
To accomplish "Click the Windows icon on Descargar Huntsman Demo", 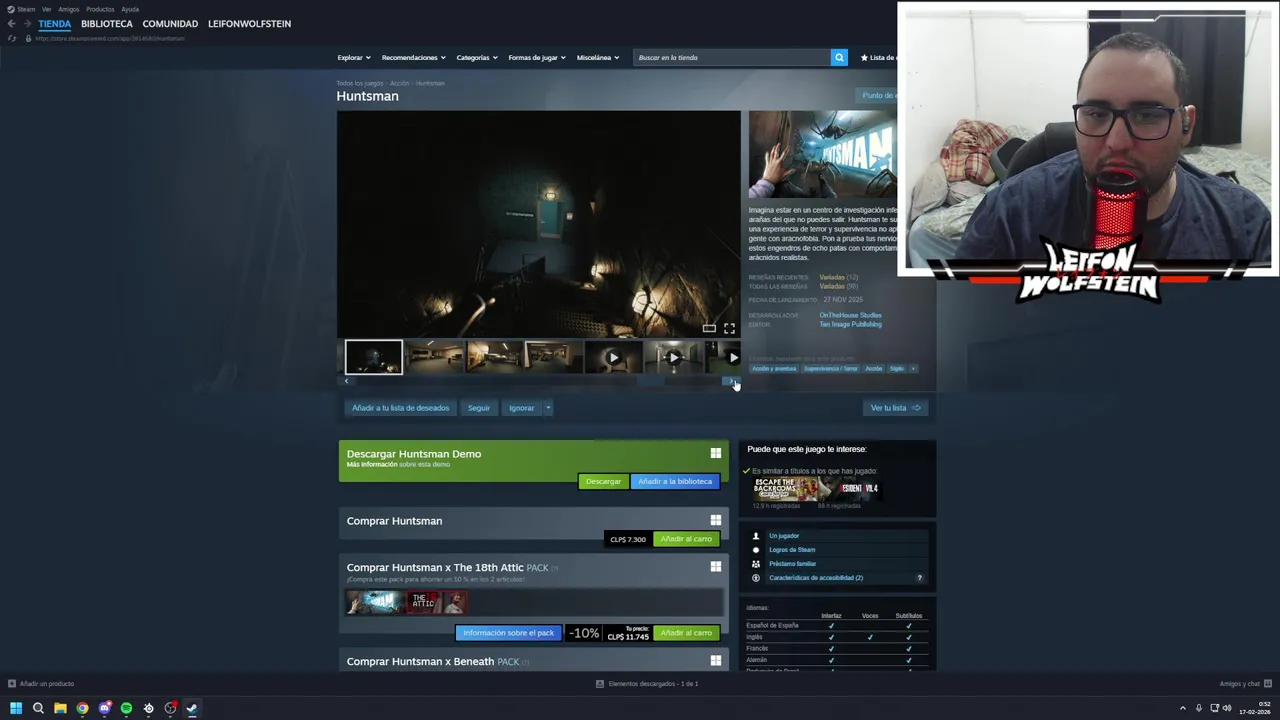I will 715,453.
